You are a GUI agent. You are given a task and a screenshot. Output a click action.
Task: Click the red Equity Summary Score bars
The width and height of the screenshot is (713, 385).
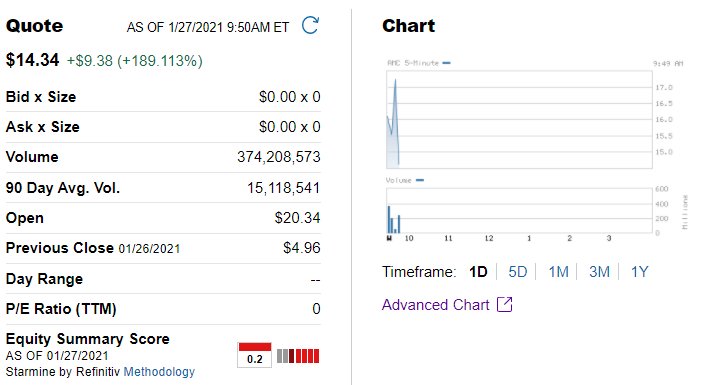click(x=298, y=356)
